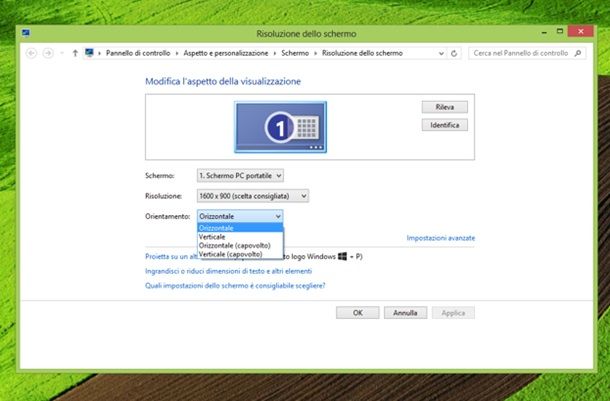Choose Verticale (capovolto) orientation option
Screen dimensions: 610x401
tap(240, 254)
